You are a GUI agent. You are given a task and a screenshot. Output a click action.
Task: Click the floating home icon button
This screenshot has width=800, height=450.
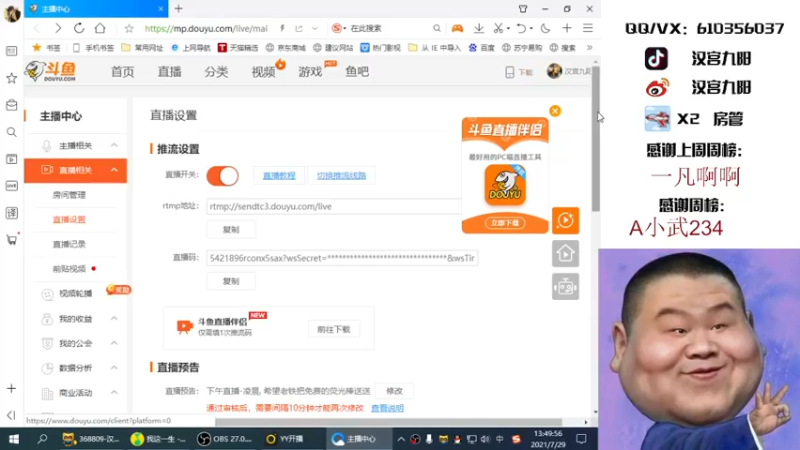(565, 254)
